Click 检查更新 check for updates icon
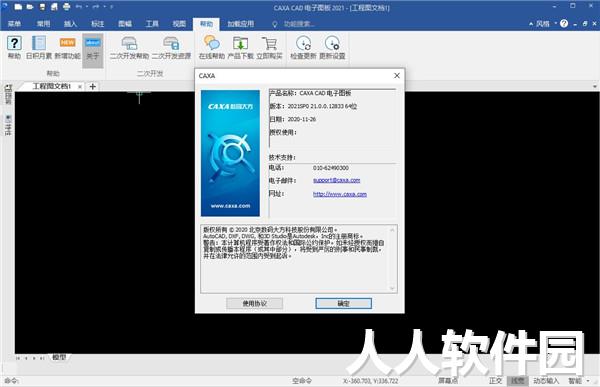This screenshot has width=600, height=387. tap(303, 47)
